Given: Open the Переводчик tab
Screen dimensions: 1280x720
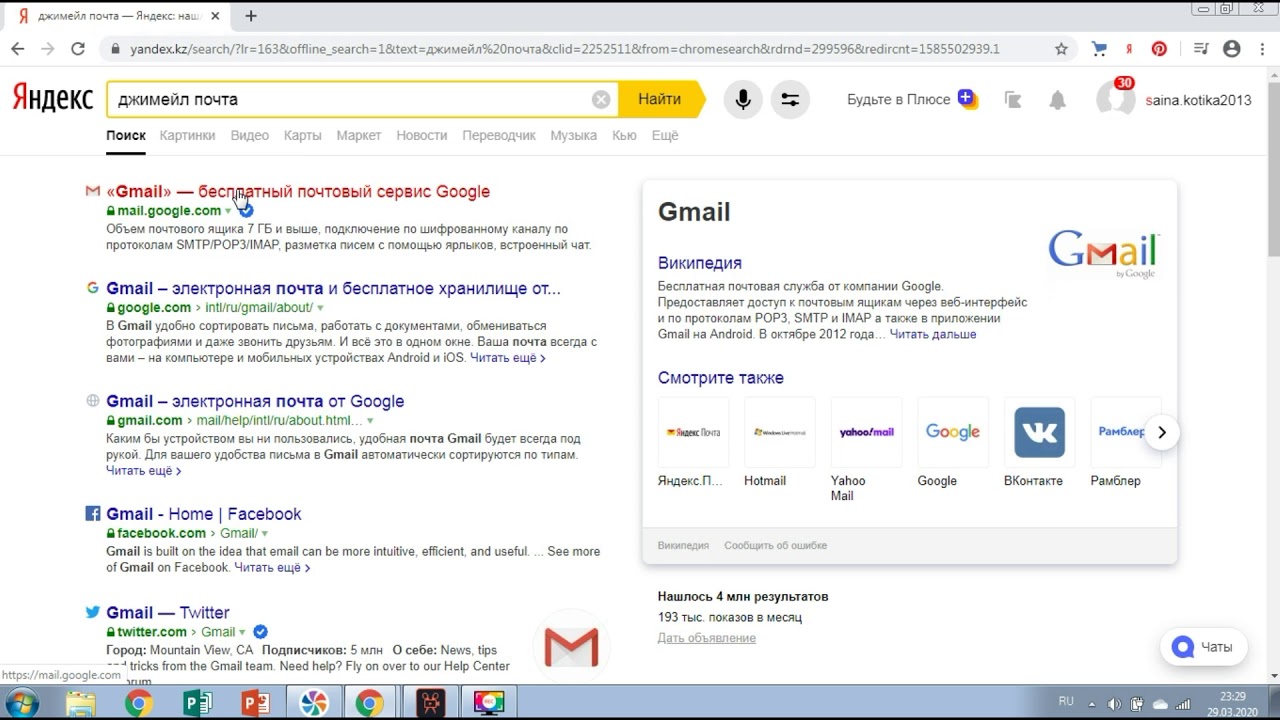Looking at the screenshot, I should [499, 135].
